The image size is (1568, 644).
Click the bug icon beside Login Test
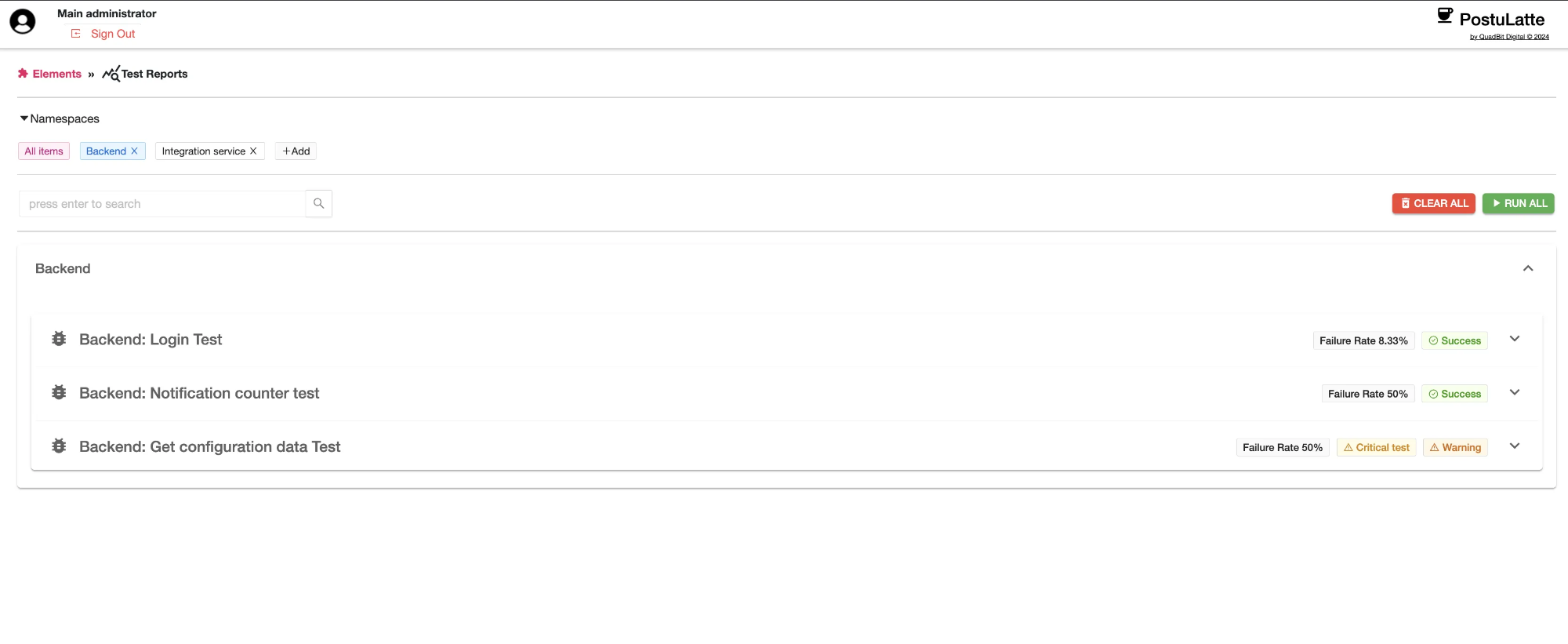[x=59, y=339]
